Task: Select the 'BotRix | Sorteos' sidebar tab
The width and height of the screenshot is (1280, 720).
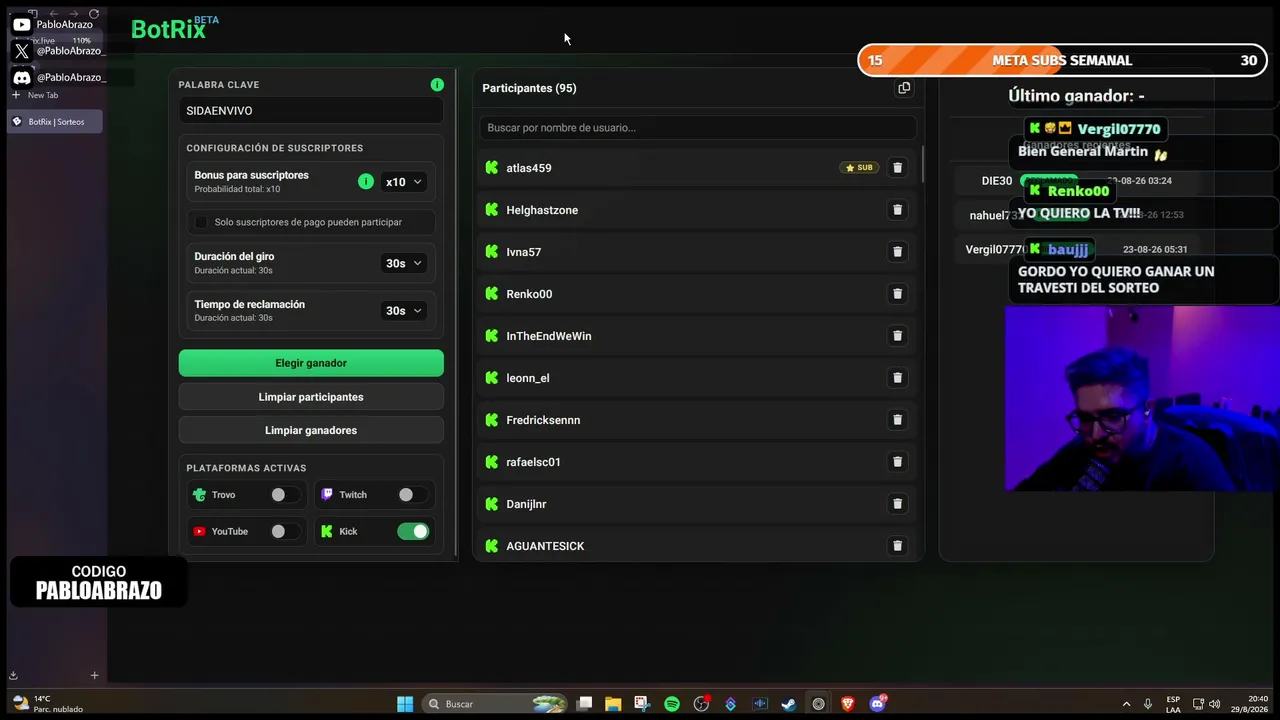Action: click(55, 122)
